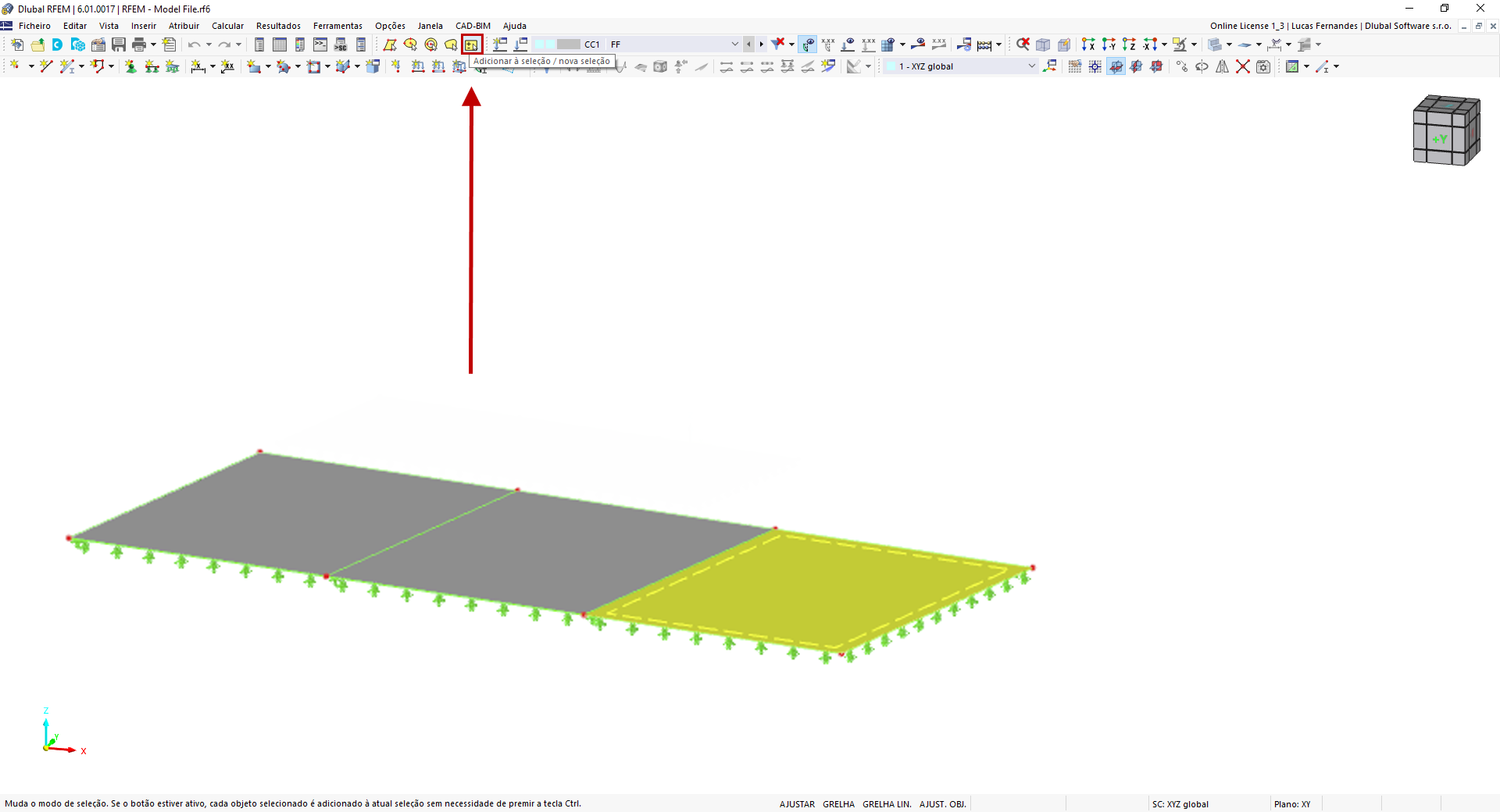Click the Plano: XY status field
Screen dimensions: 1500x812
coord(1292,804)
